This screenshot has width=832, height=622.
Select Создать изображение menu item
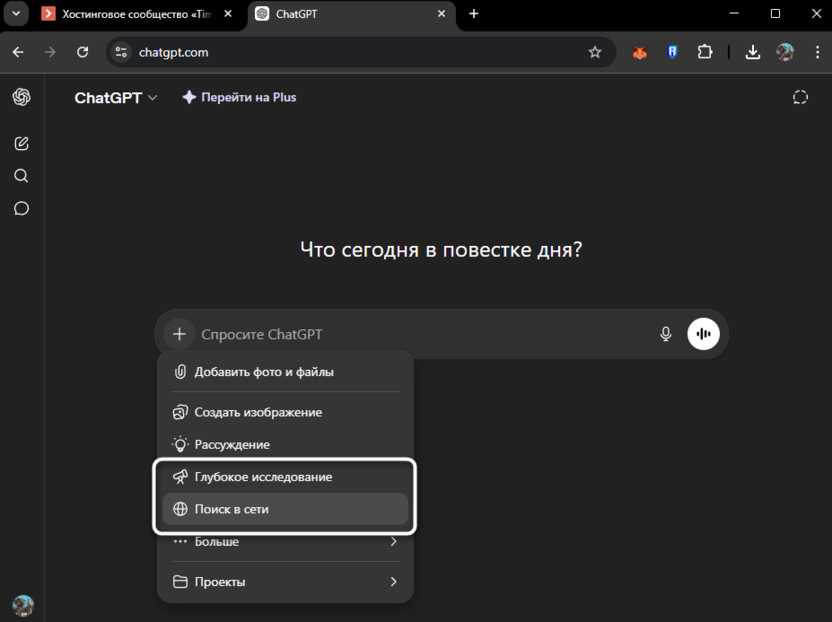click(x=285, y=412)
